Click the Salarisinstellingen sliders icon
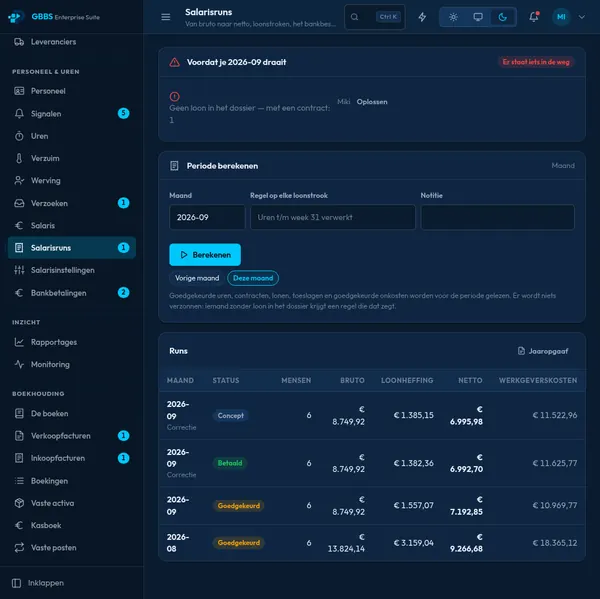This screenshot has height=599, width=600. pyautogui.click(x=19, y=270)
